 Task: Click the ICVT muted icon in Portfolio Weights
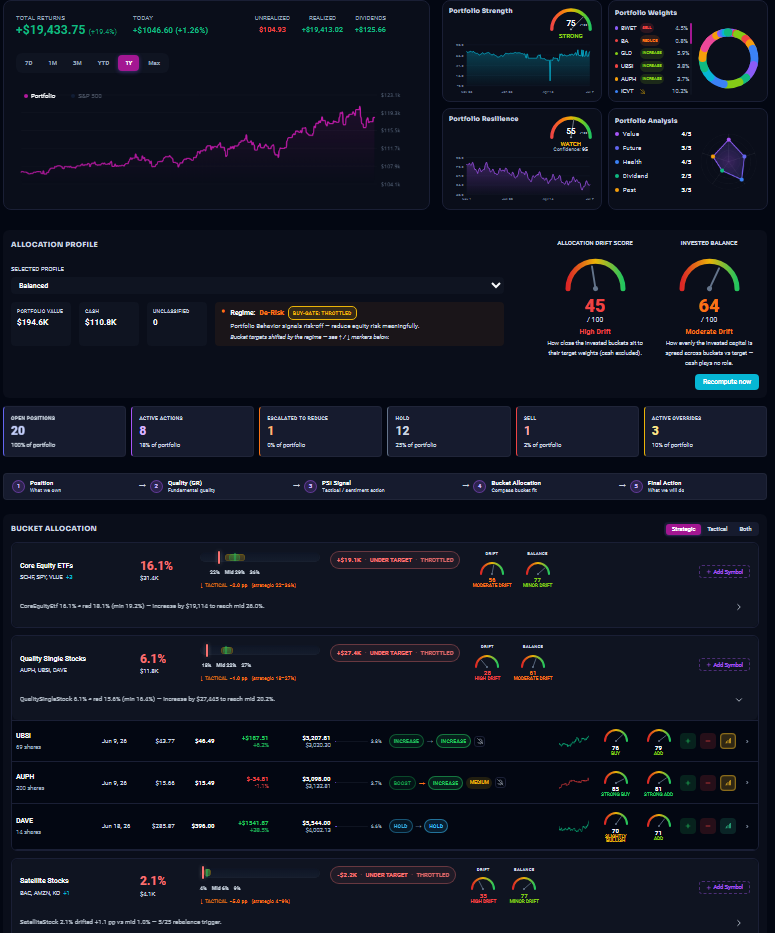643,92
